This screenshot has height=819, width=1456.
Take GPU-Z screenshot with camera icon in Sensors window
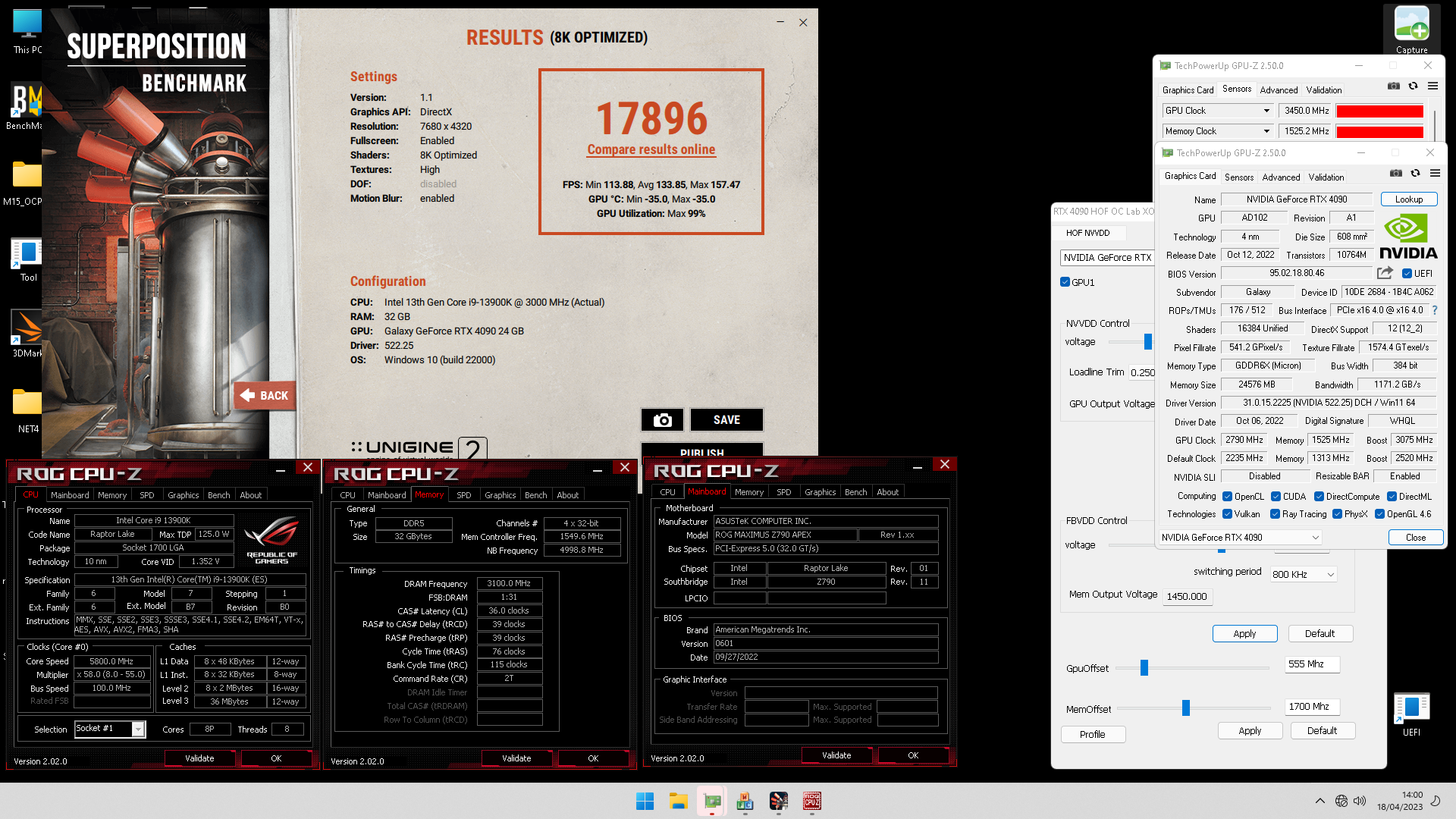tap(1393, 86)
